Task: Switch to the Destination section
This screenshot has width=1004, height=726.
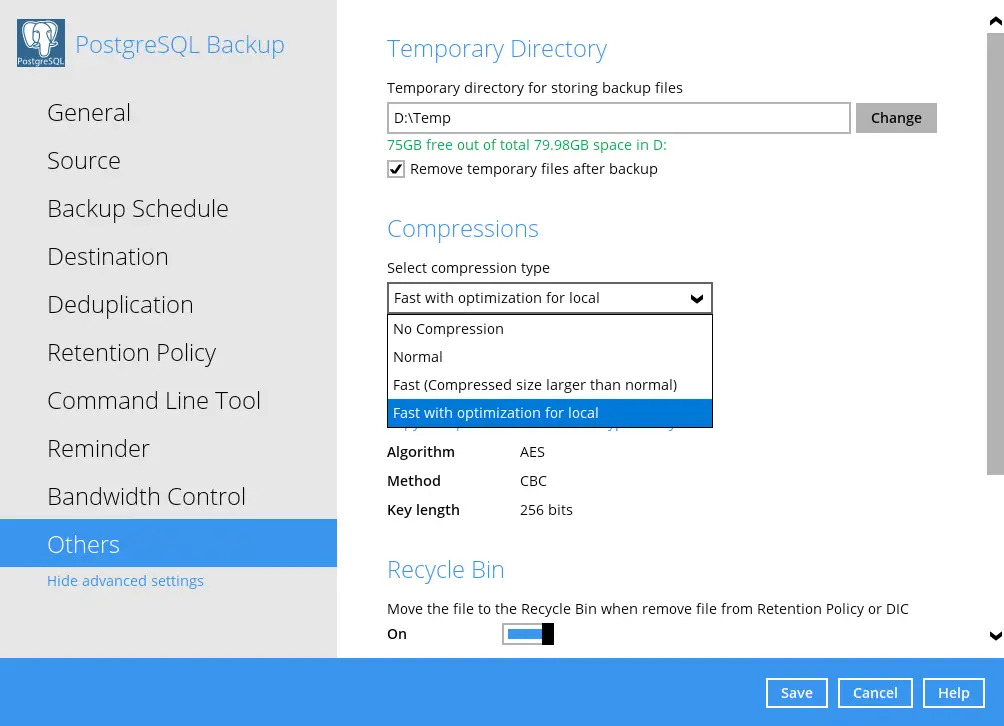Action: tap(108, 257)
